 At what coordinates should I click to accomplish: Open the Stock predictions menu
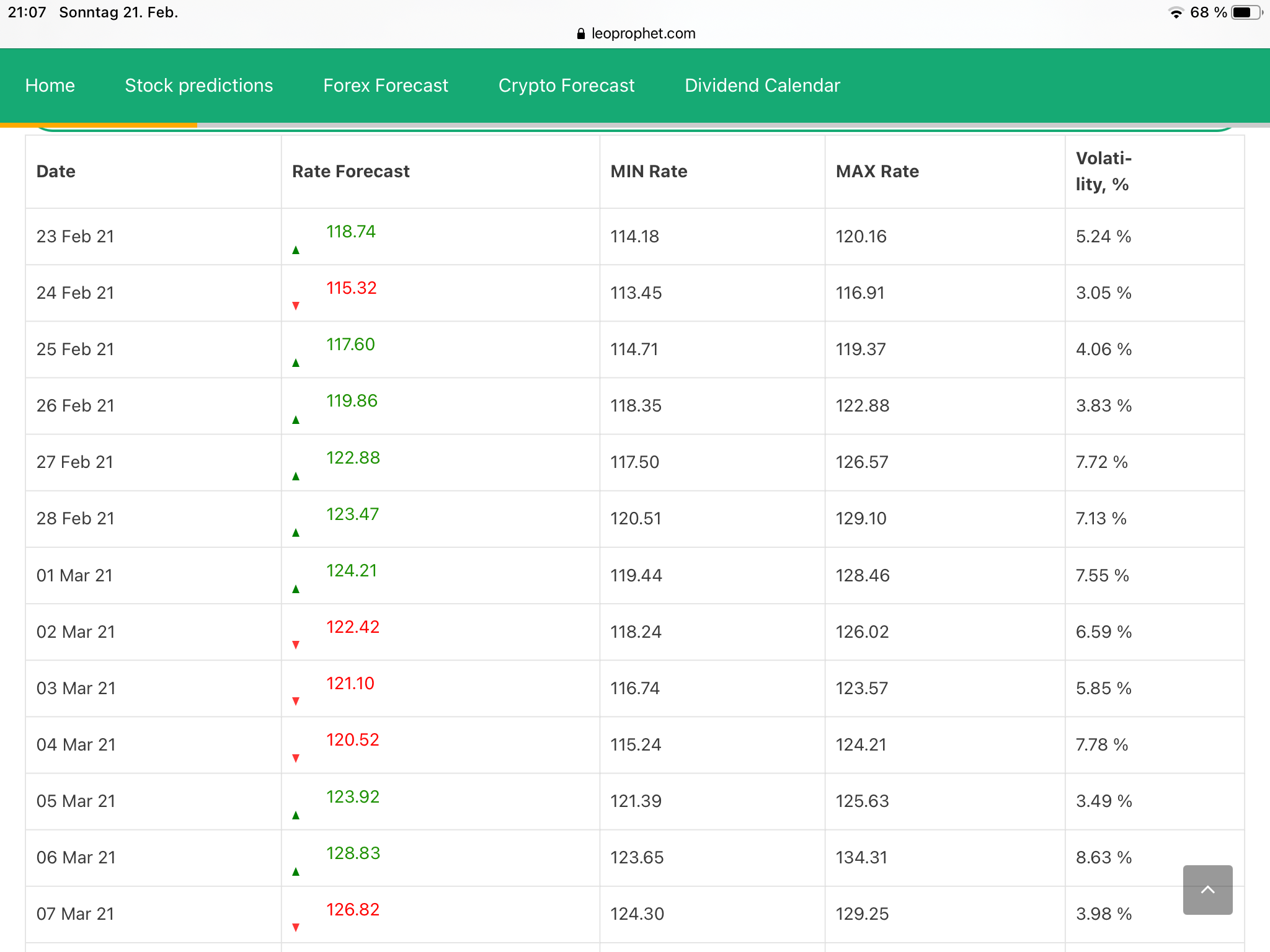(x=198, y=86)
